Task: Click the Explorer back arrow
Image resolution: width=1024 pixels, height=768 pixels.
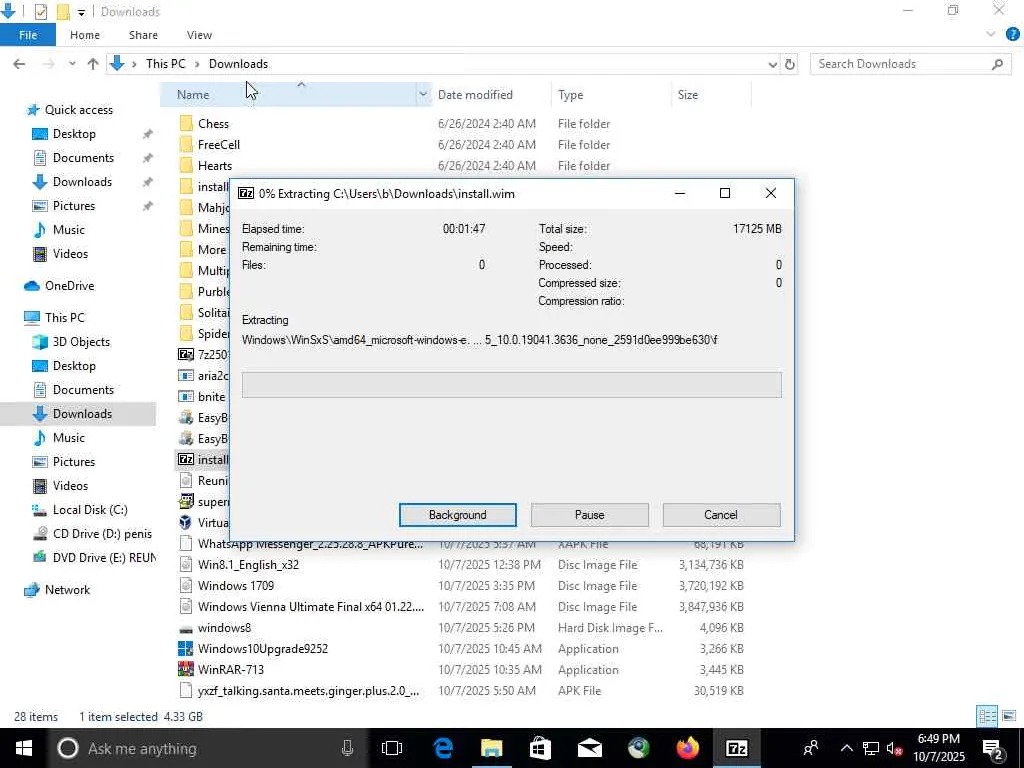Action: [19, 64]
